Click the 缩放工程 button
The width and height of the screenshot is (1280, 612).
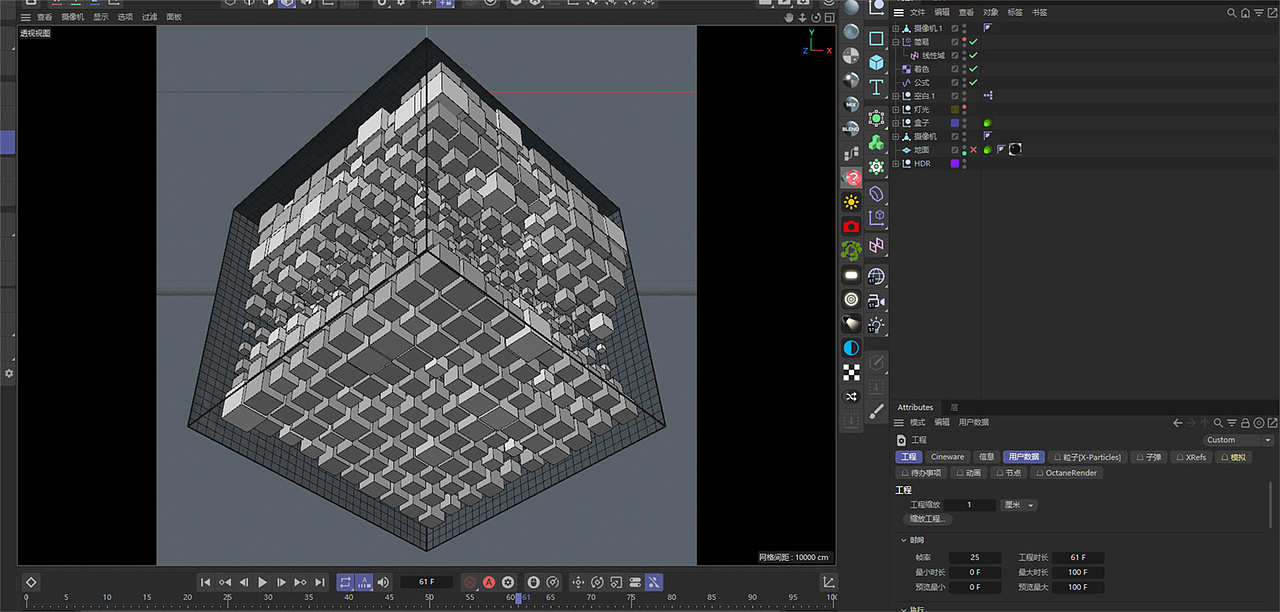pyautogui.click(x=927, y=519)
